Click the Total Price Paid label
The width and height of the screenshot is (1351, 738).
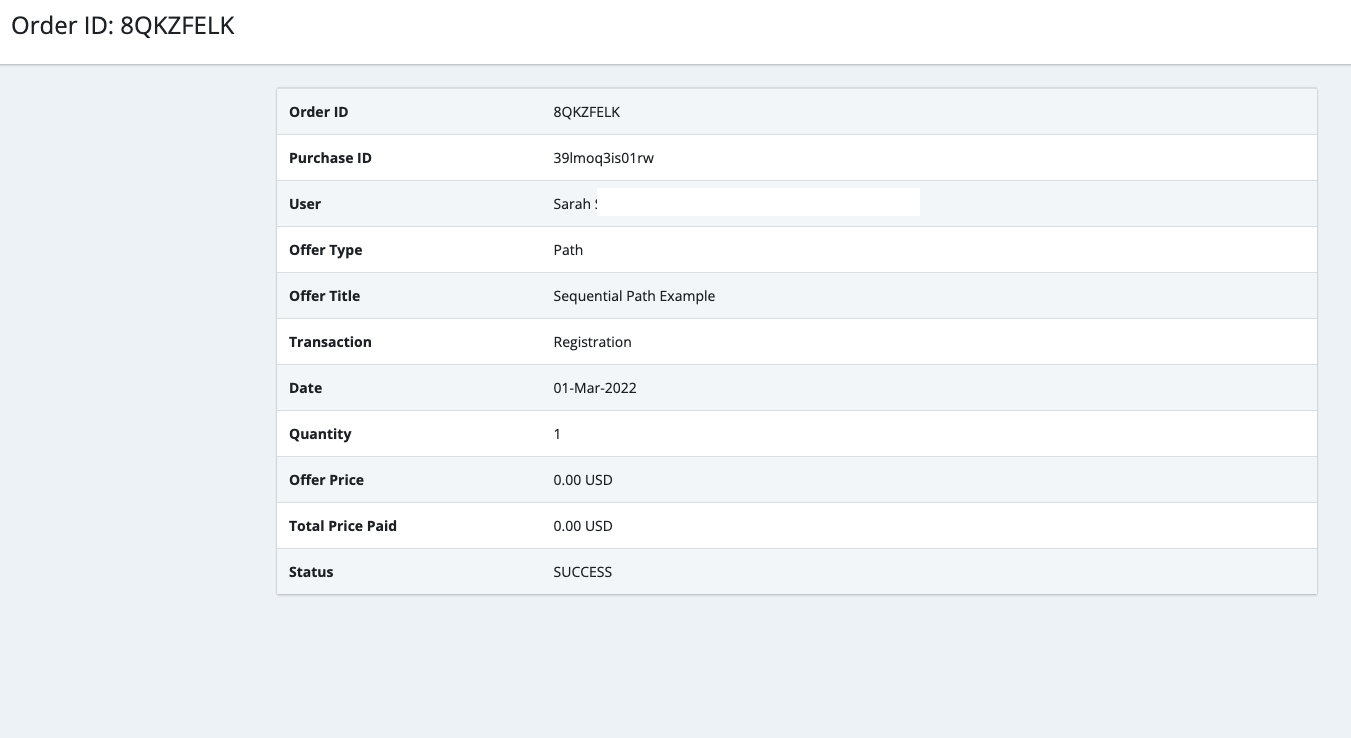[x=342, y=526]
